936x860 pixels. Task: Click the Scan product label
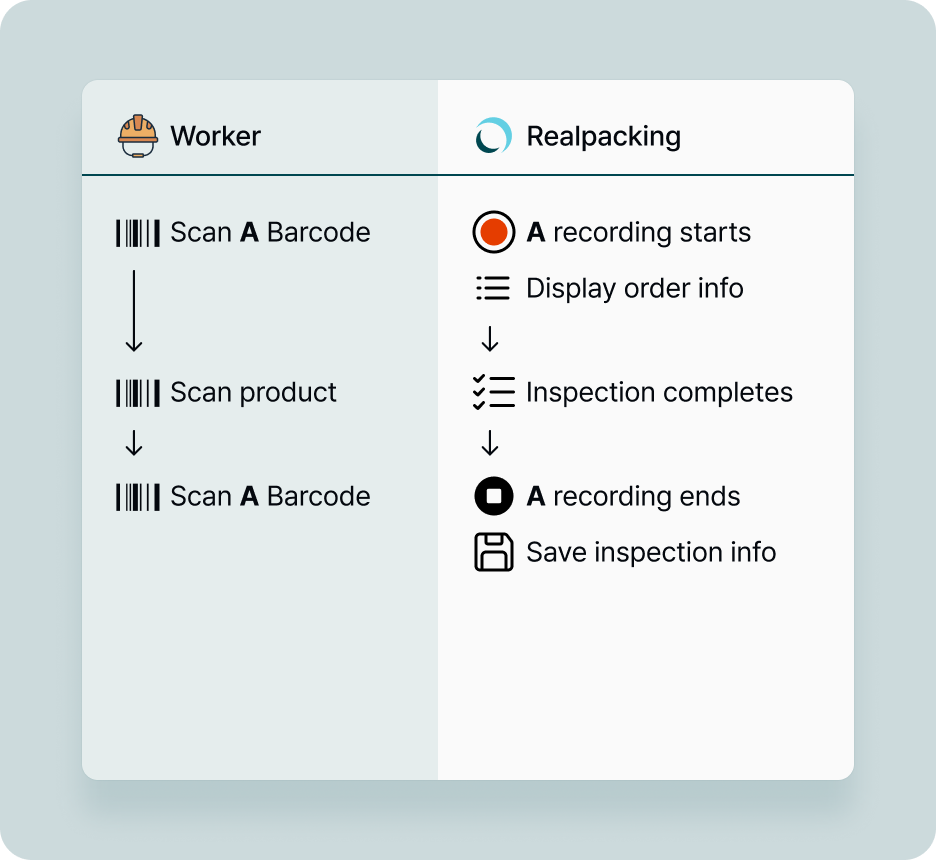[x=253, y=392]
